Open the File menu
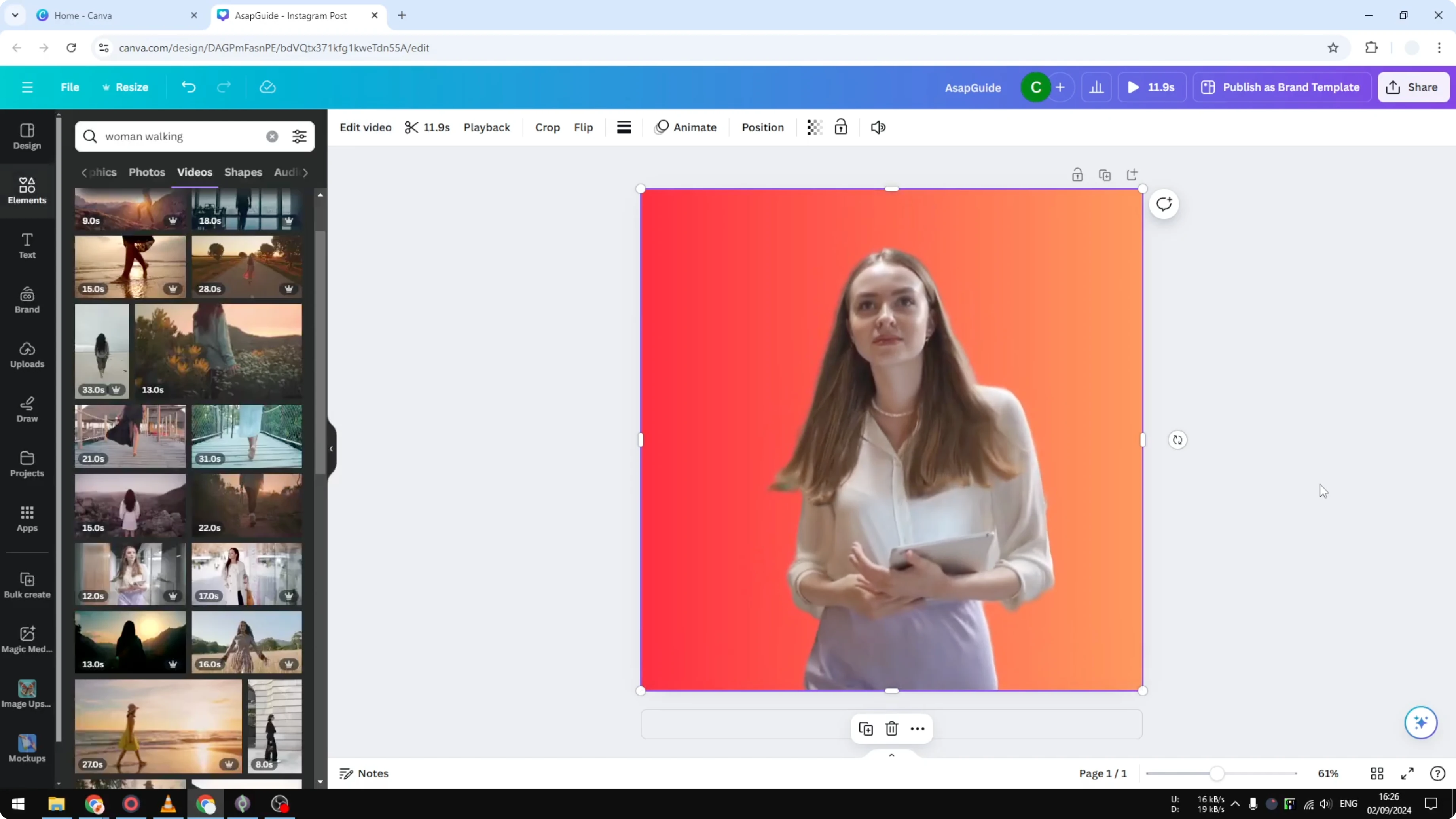This screenshot has height=819, width=1456. [70, 87]
